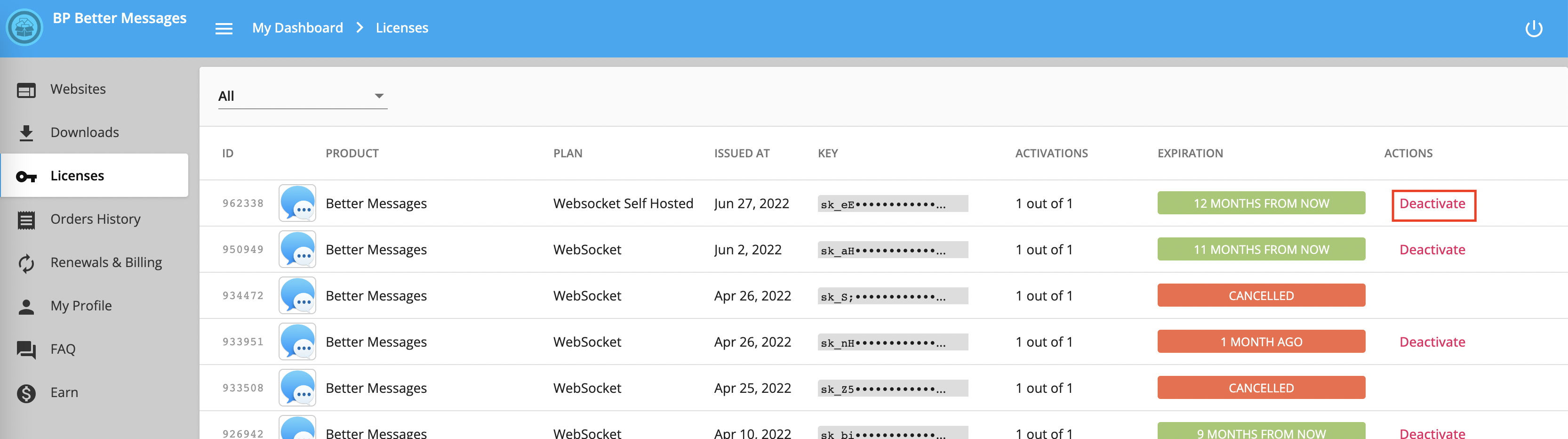Click the BP Better Messages logo icon
Image resolution: width=1568 pixels, height=439 pixels.
[x=24, y=27]
